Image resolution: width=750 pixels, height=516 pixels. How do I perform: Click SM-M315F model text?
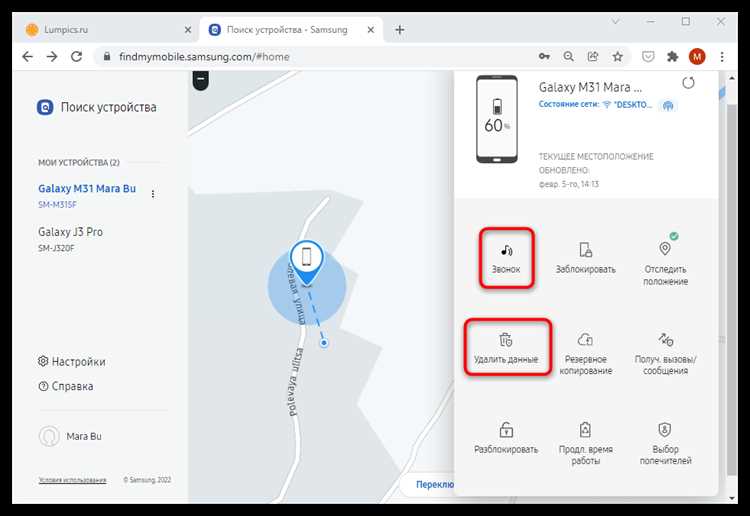[x=57, y=205]
